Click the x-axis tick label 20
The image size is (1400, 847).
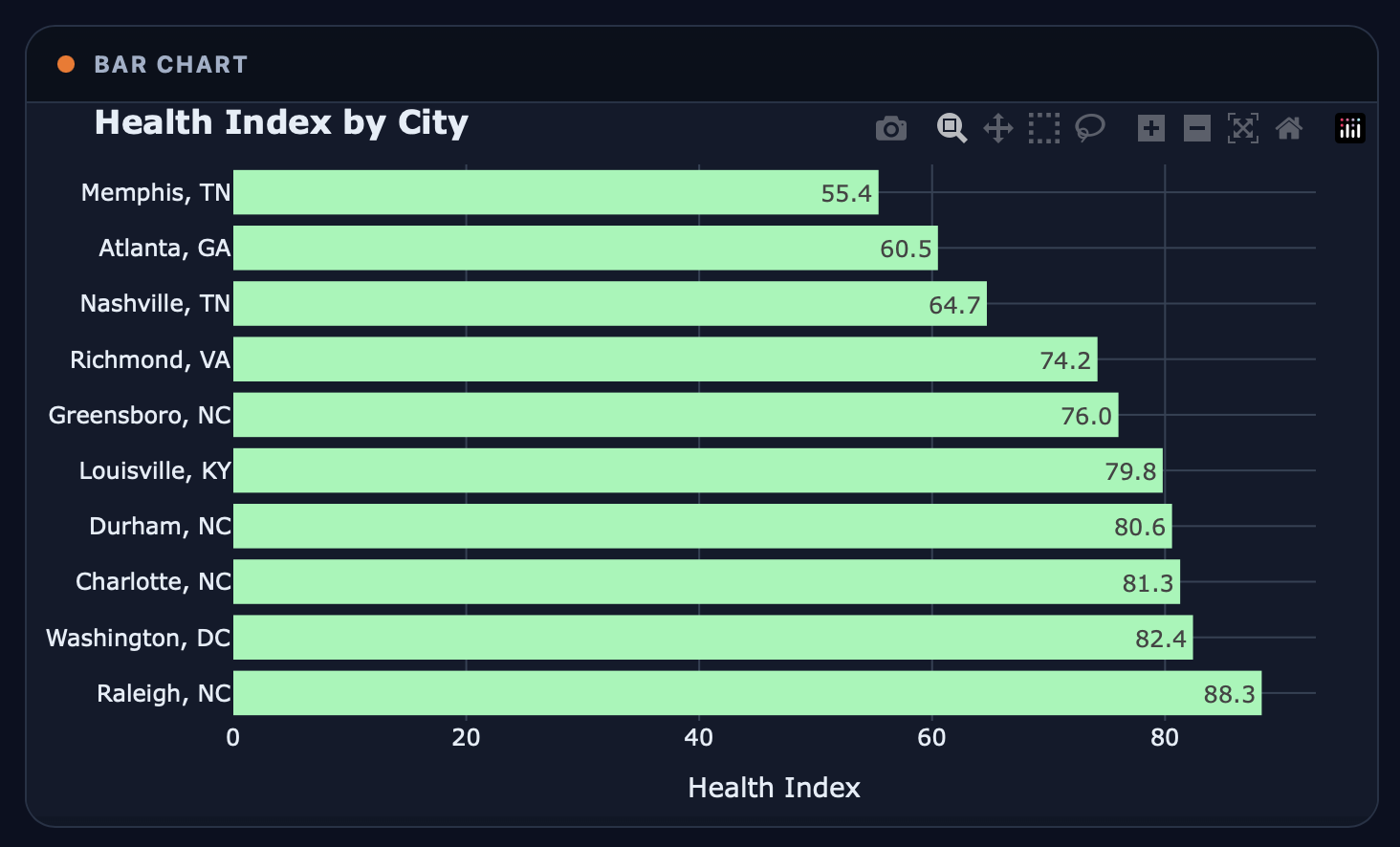466,737
